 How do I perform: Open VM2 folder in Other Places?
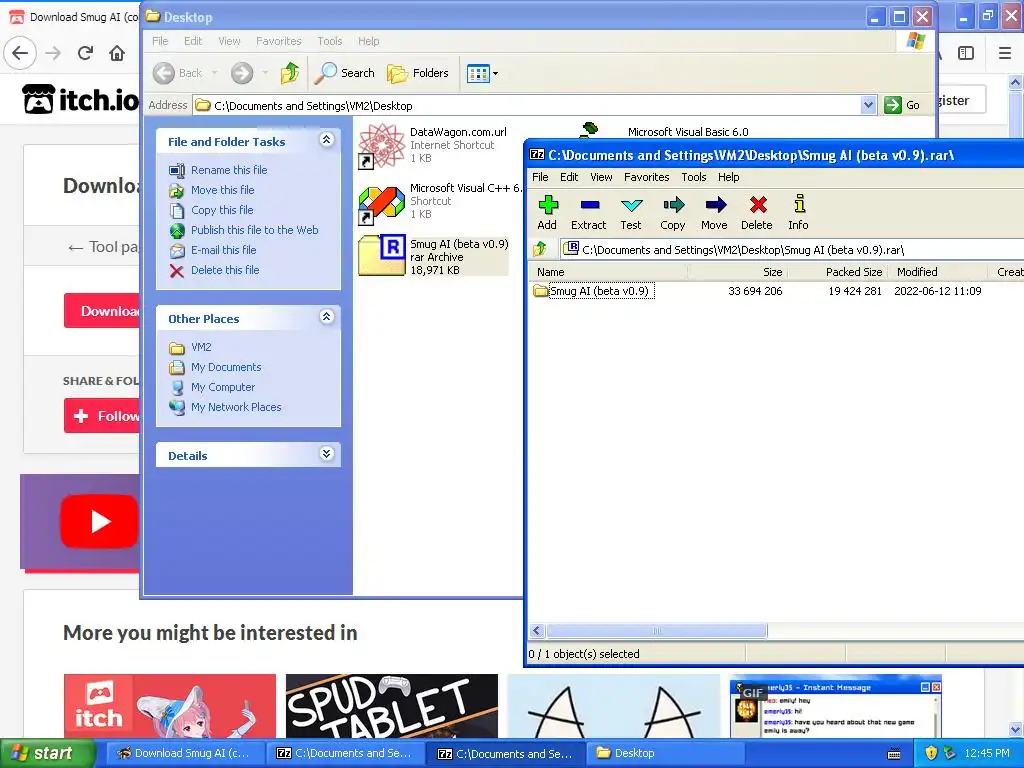(201, 347)
